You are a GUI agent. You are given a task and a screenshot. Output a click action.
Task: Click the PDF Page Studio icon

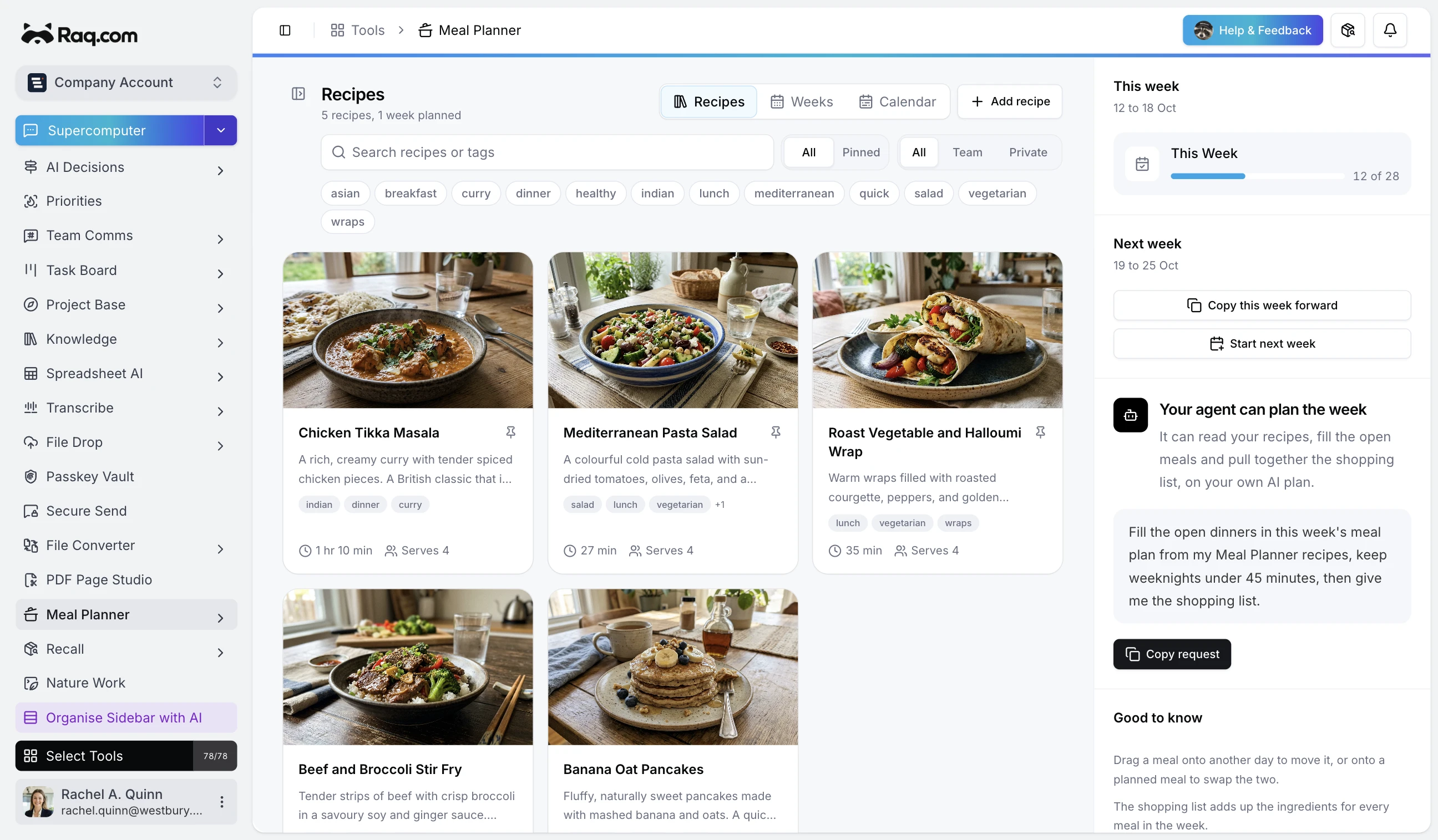31,580
